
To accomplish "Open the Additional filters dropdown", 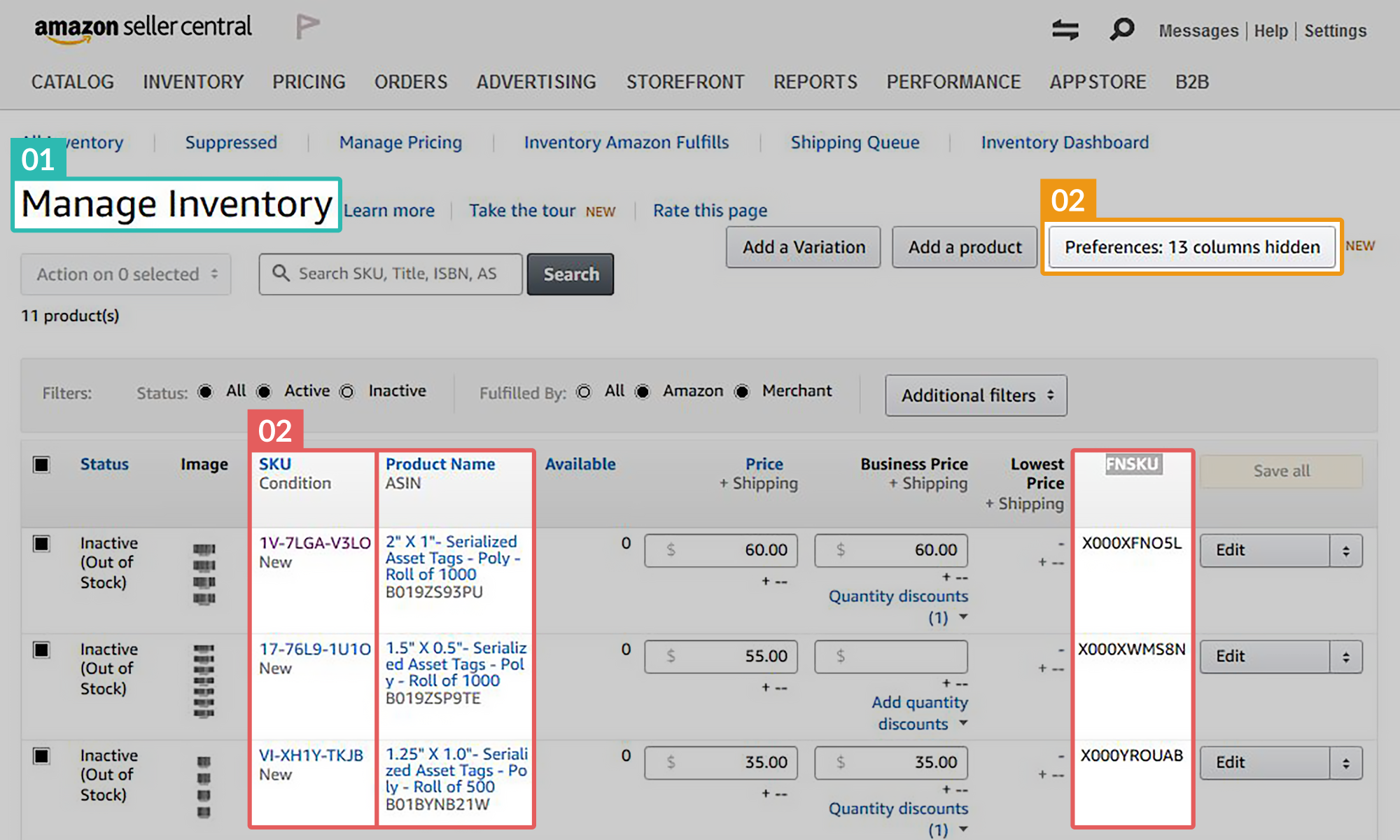I will coord(975,395).
